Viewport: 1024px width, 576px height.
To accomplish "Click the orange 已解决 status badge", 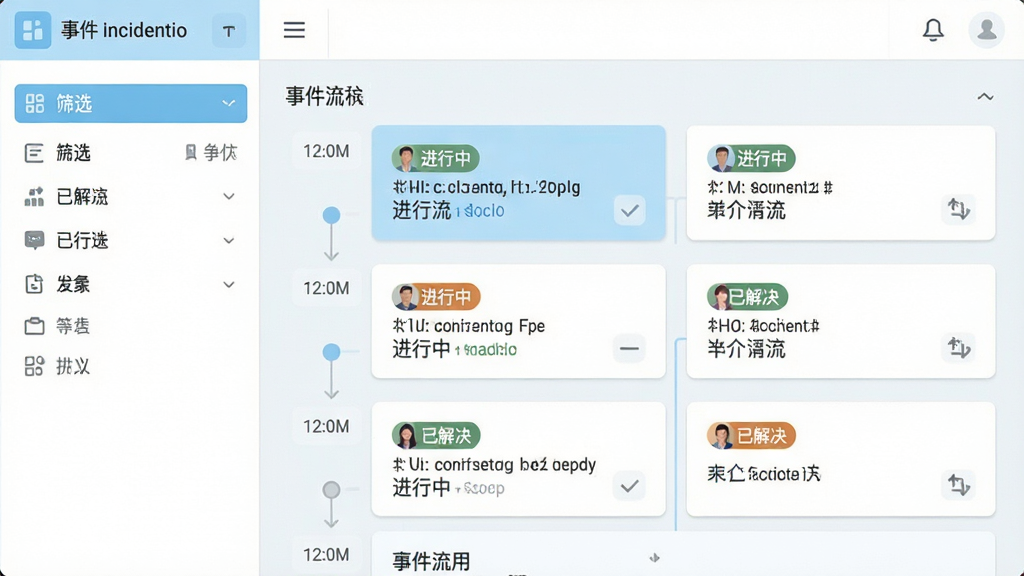I will (x=751, y=436).
